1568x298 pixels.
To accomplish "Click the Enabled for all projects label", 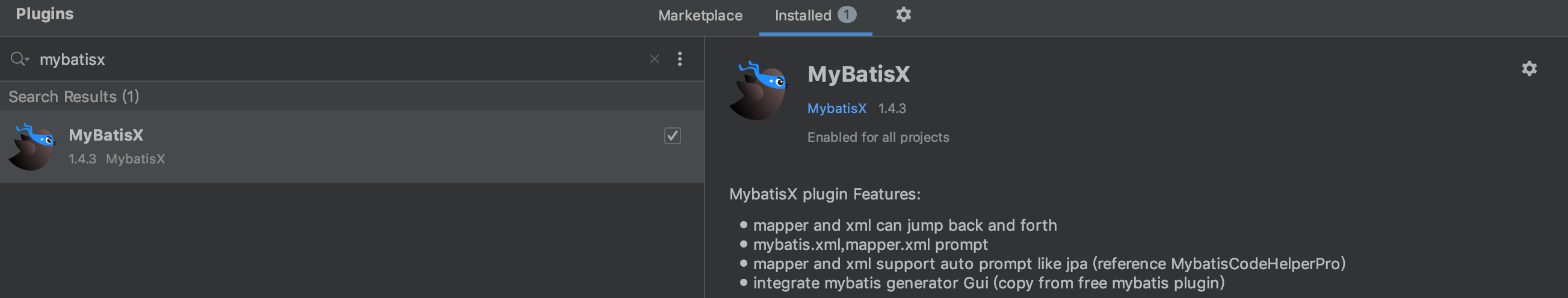I will pyautogui.click(x=878, y=138).
